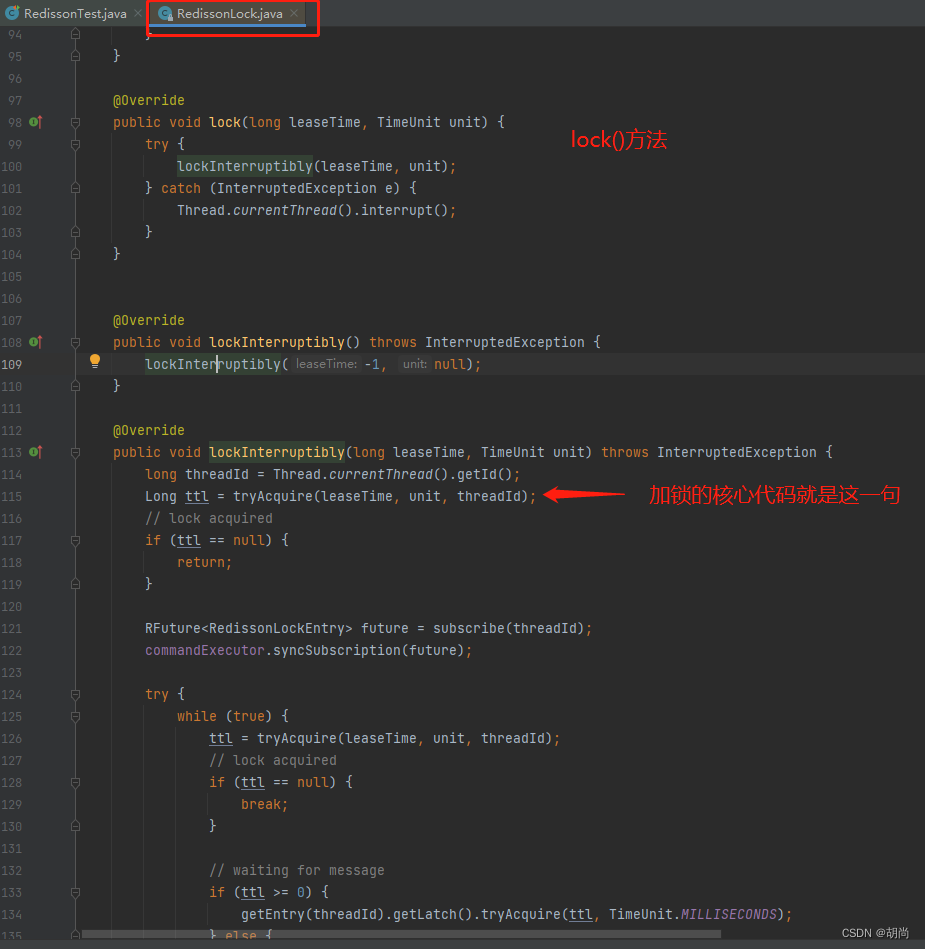Screen dimensions: 925x949
Task: Collapse the lock method fold at line 98
Action: click(x=75, y=122)
